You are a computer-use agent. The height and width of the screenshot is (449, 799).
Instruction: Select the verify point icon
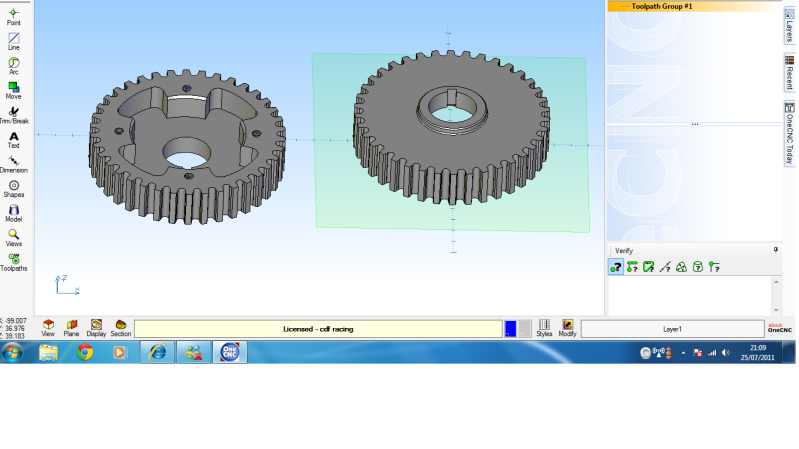tap(616, 267)
